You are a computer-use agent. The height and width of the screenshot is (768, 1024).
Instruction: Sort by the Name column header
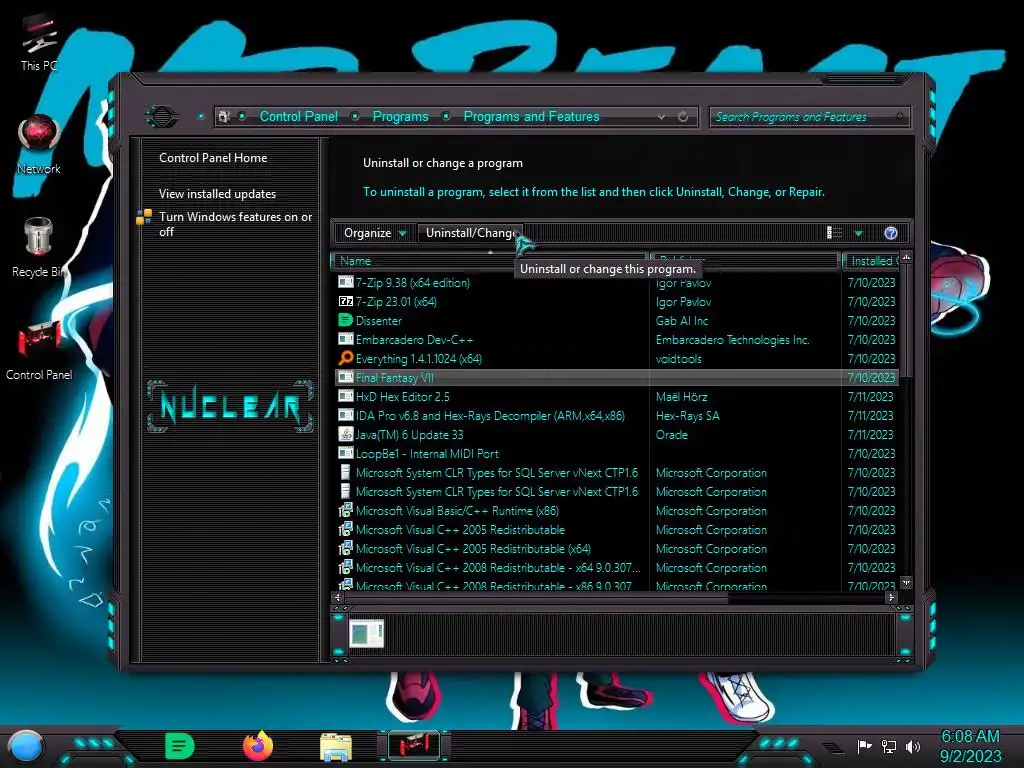pyautogui.click(x=488, y=261)
